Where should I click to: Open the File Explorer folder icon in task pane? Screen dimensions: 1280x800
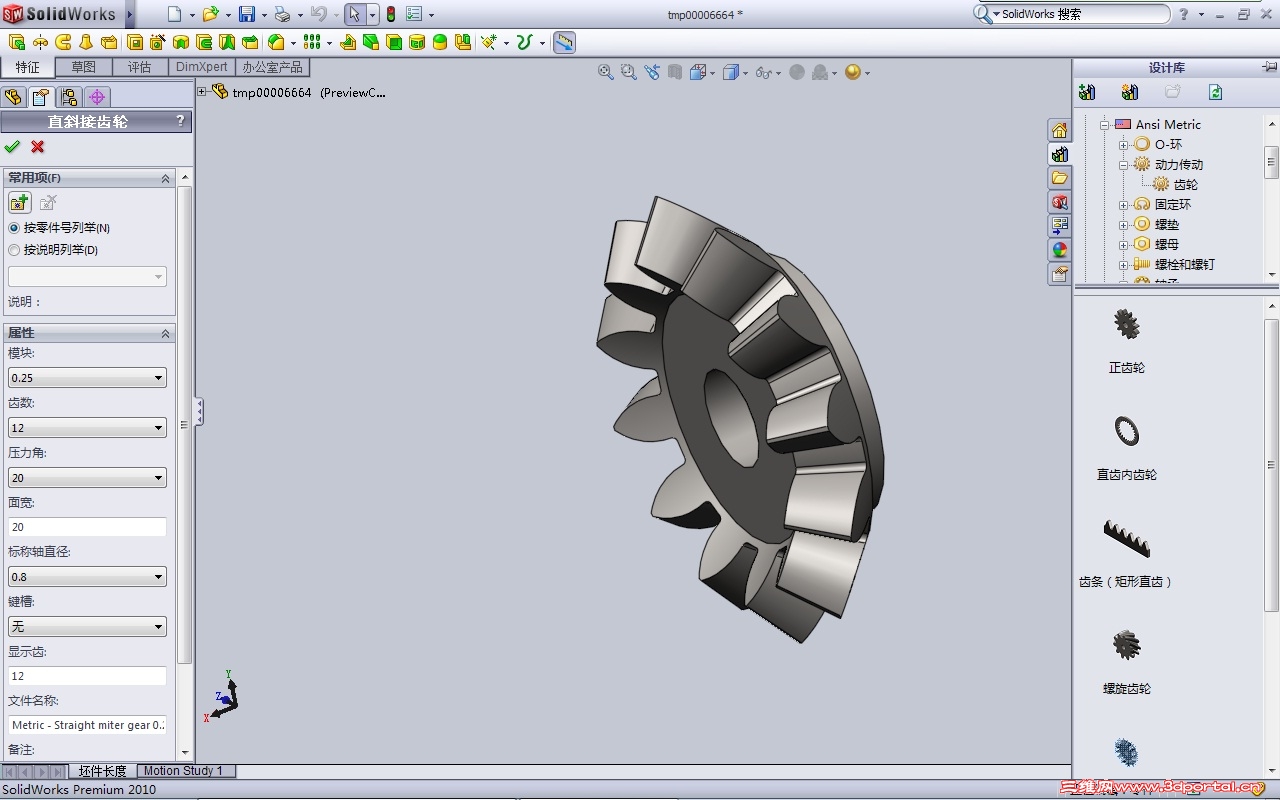[x=1059, y=177]
